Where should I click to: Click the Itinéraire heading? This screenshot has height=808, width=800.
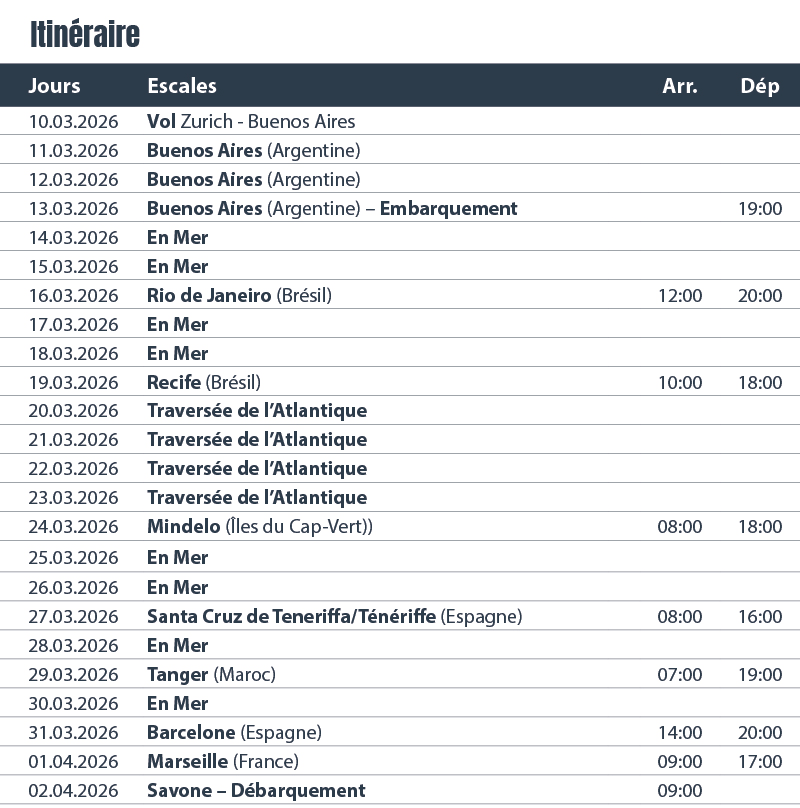pos(84,34)
